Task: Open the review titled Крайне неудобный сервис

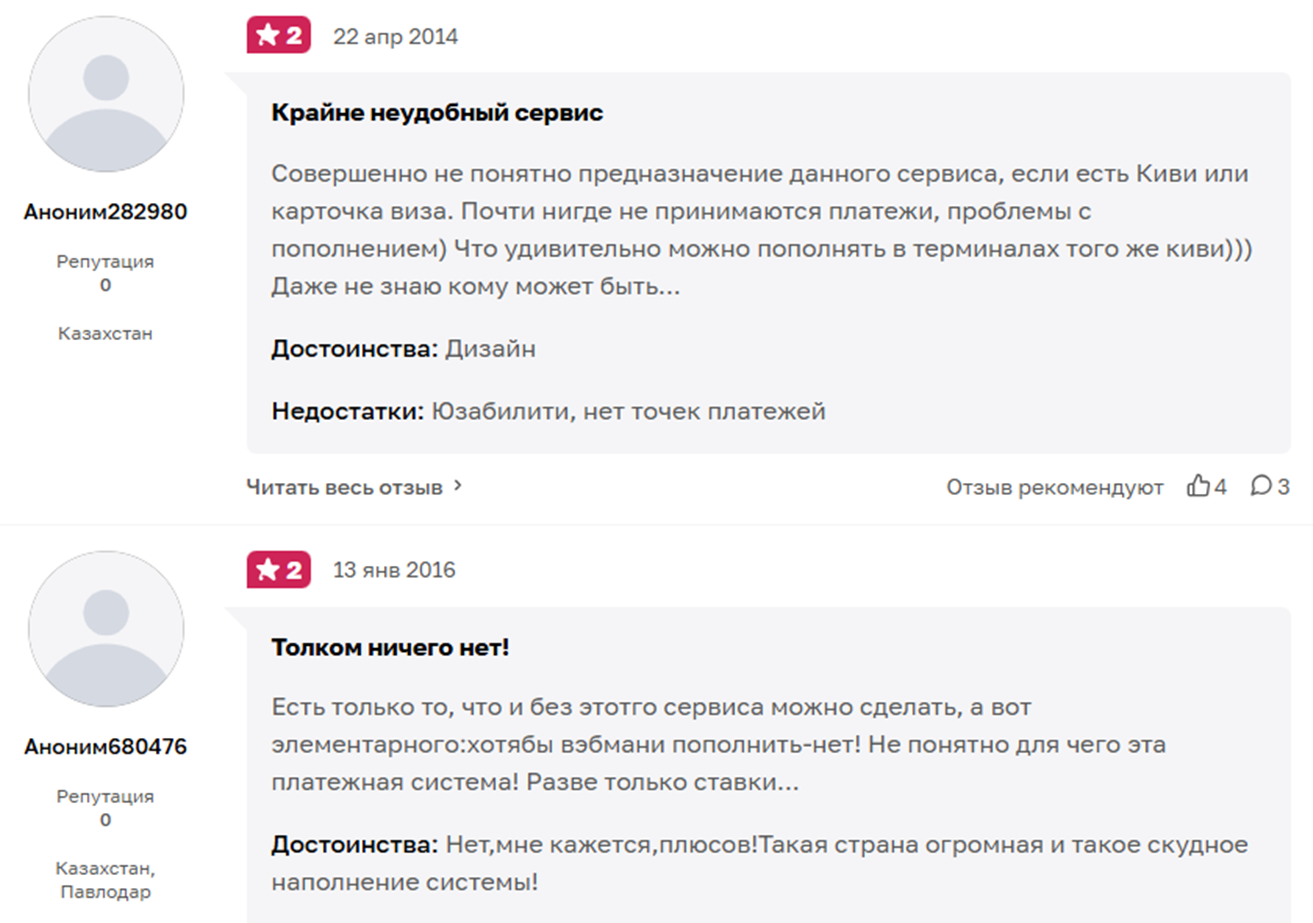Action: click(x=437, y=112)
